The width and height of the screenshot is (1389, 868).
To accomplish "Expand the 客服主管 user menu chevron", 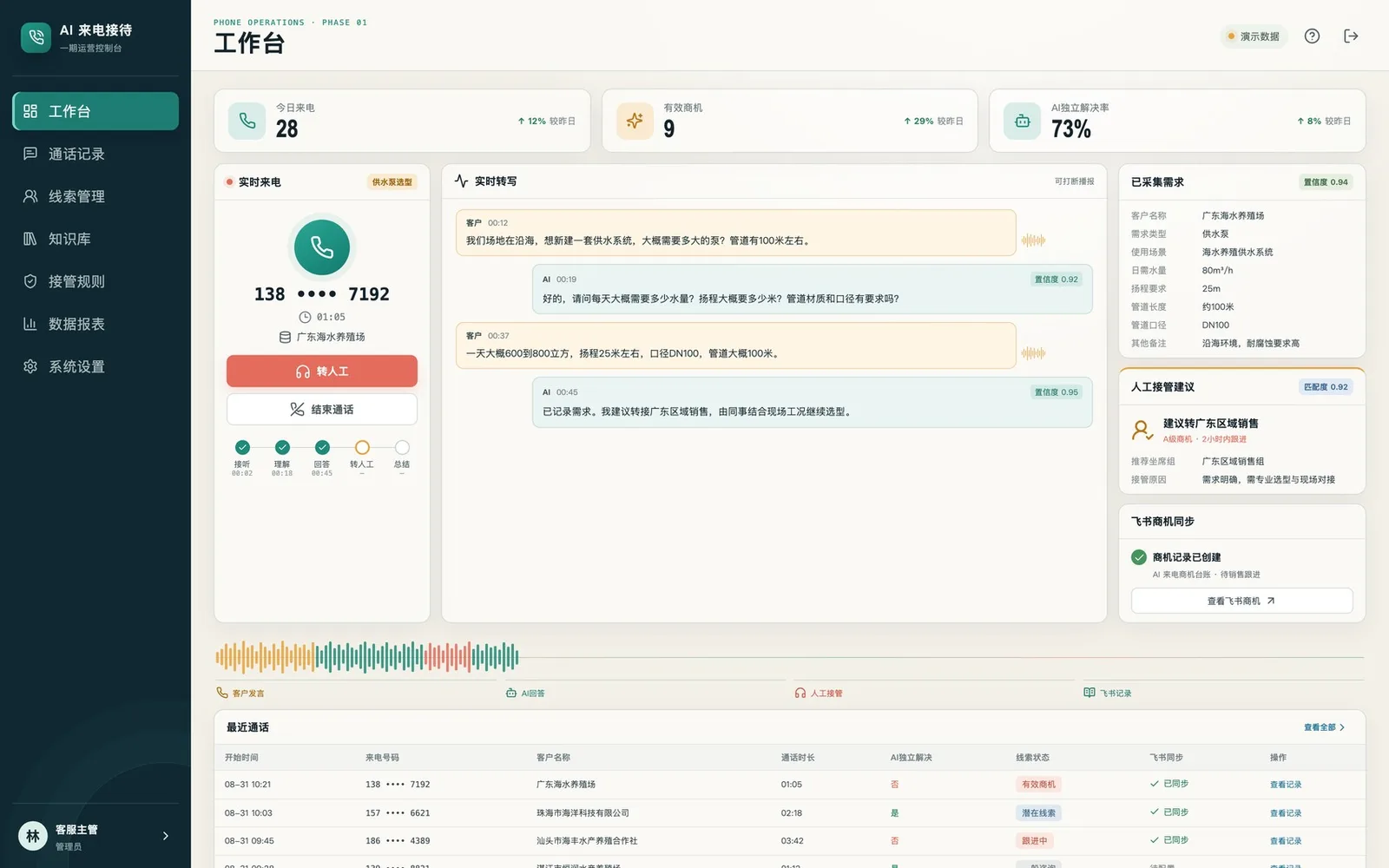I will [166, 836].
